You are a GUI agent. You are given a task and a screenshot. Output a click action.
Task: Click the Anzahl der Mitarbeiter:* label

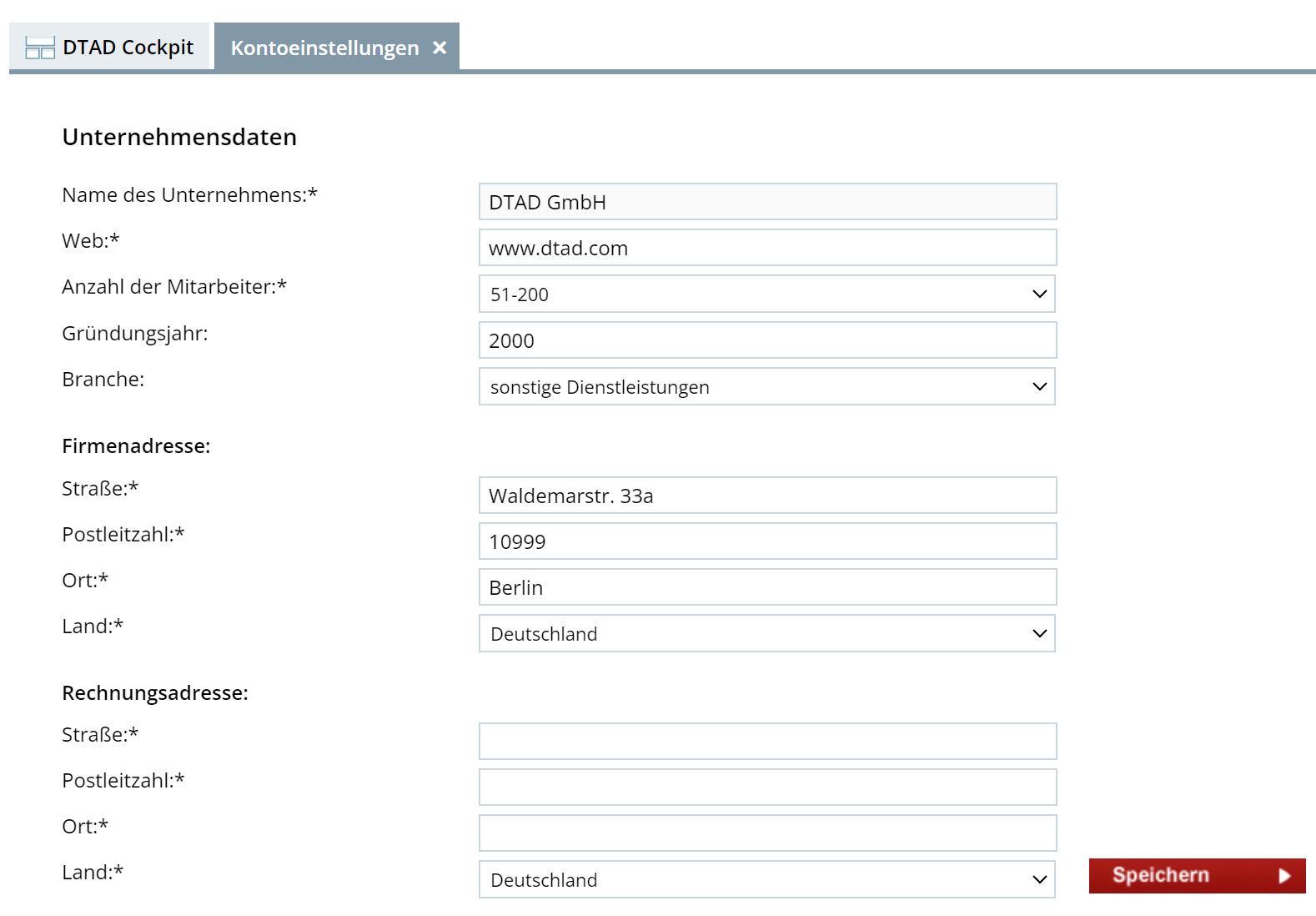[174, 287]
